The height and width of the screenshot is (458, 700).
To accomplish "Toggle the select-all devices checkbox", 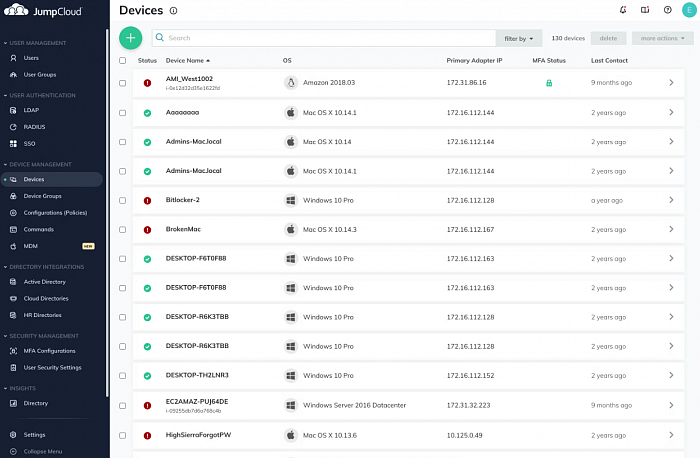I will (123, 60).
